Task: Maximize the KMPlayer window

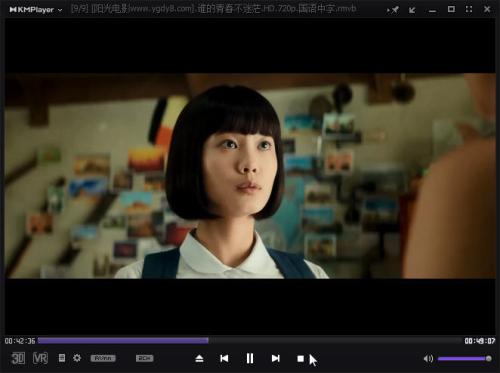Action: click(x=451, y=9)
